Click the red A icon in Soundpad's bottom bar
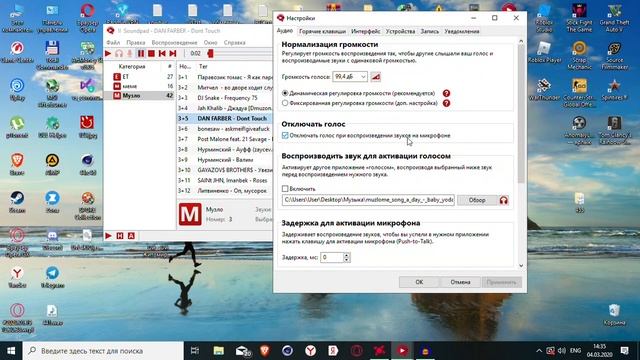This screenshot has height=360, width=640. pyautogui.click(x=131, y=236)
